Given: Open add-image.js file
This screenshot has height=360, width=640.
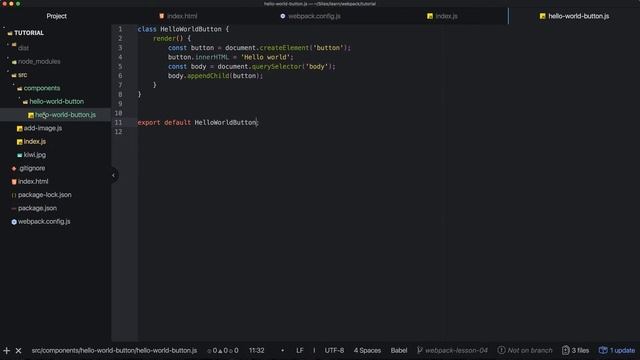Looking at the screenshot, I should click(43, 128).
